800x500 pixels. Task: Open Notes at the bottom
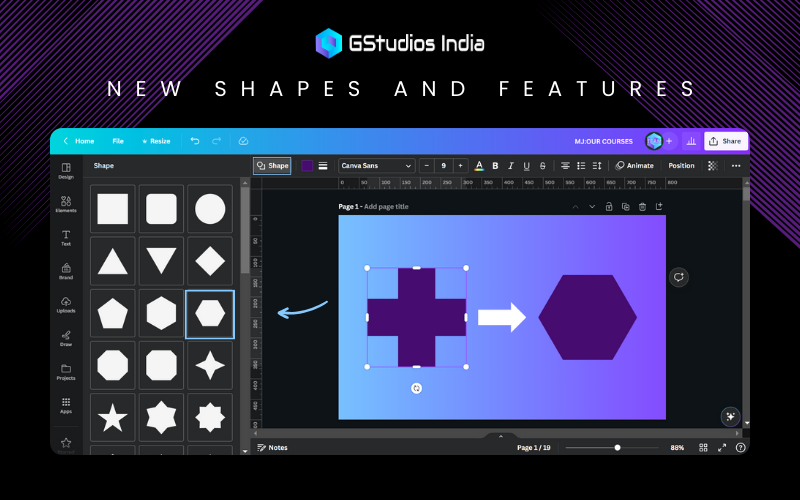click(272, 447)
